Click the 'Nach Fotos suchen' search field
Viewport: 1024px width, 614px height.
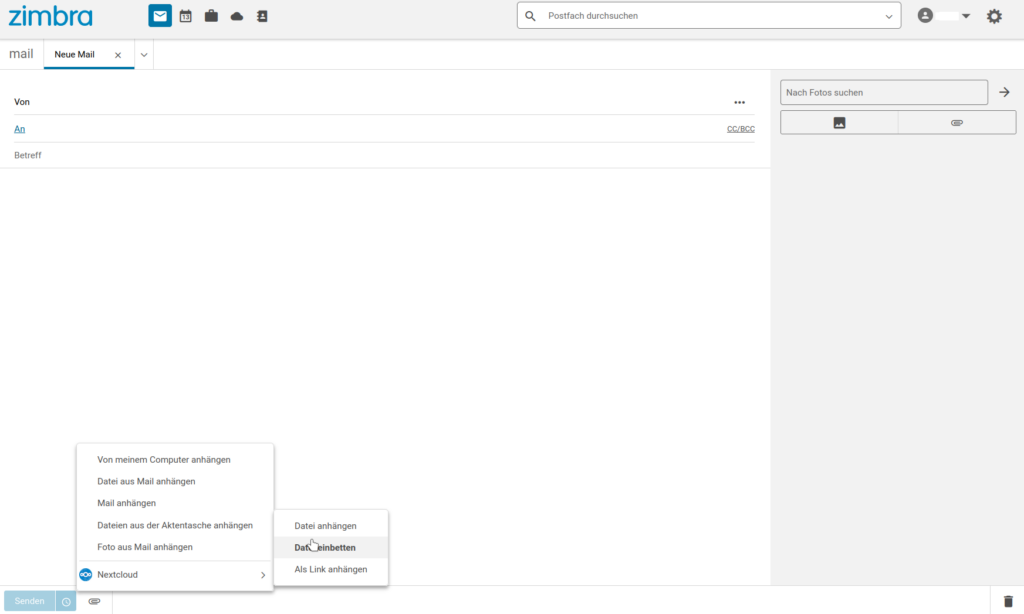pos(883,93)
